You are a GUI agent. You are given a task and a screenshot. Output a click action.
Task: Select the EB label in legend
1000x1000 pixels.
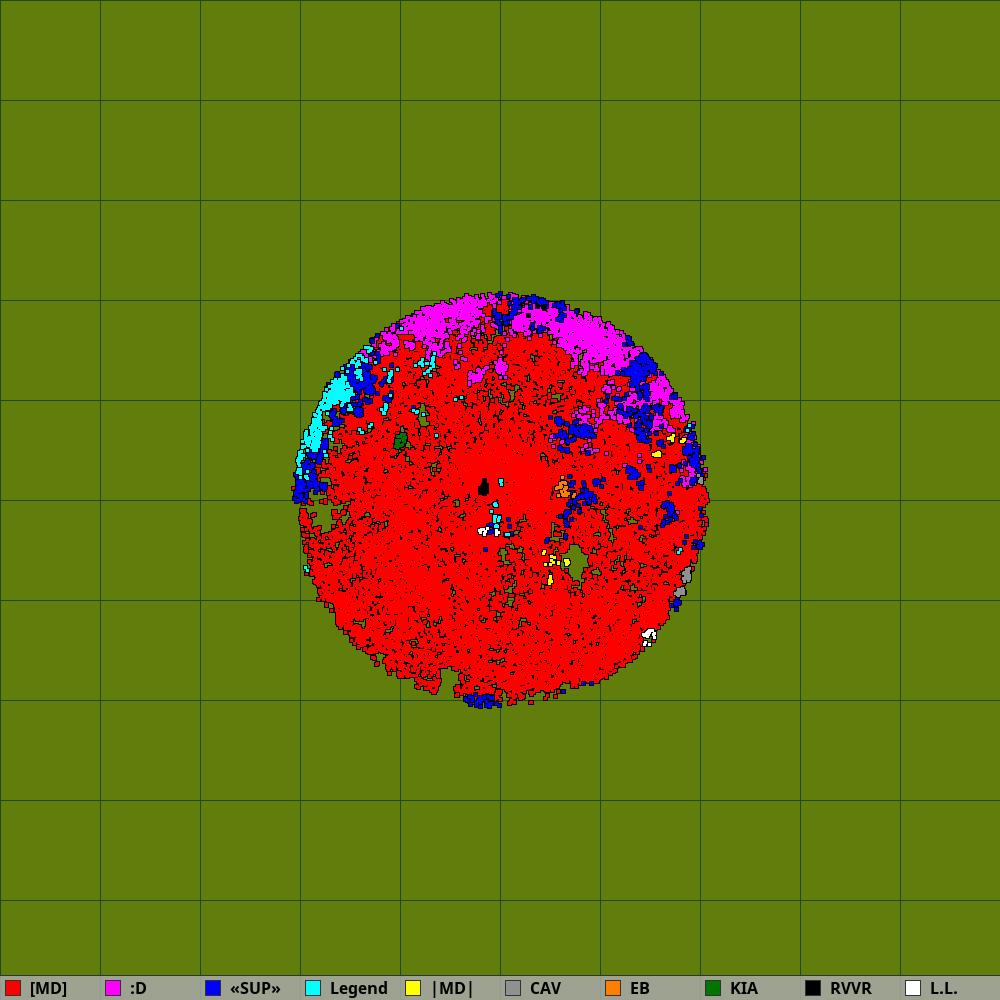[x=640, y=988]
